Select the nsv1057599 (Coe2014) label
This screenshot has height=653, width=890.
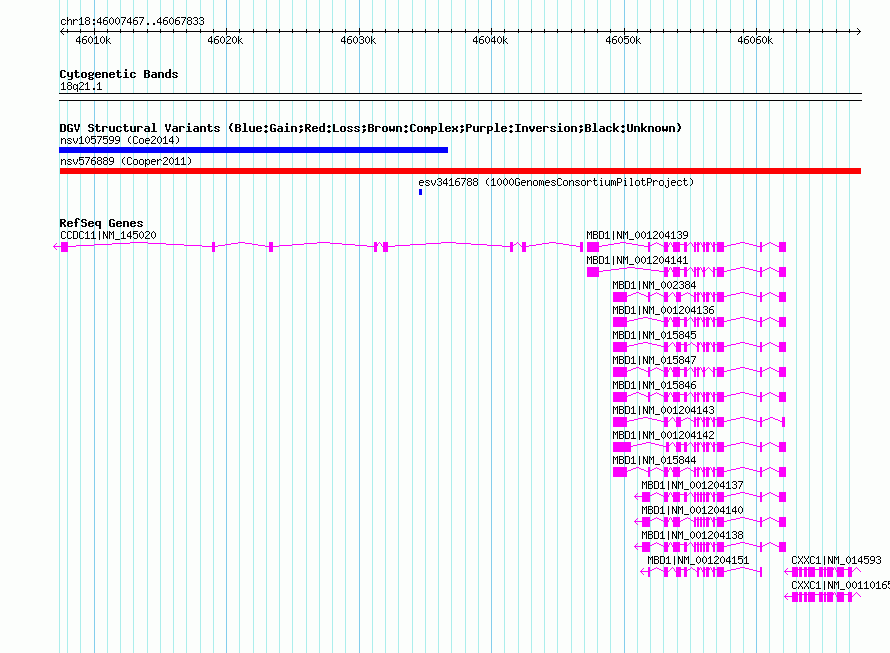(120, 140)
